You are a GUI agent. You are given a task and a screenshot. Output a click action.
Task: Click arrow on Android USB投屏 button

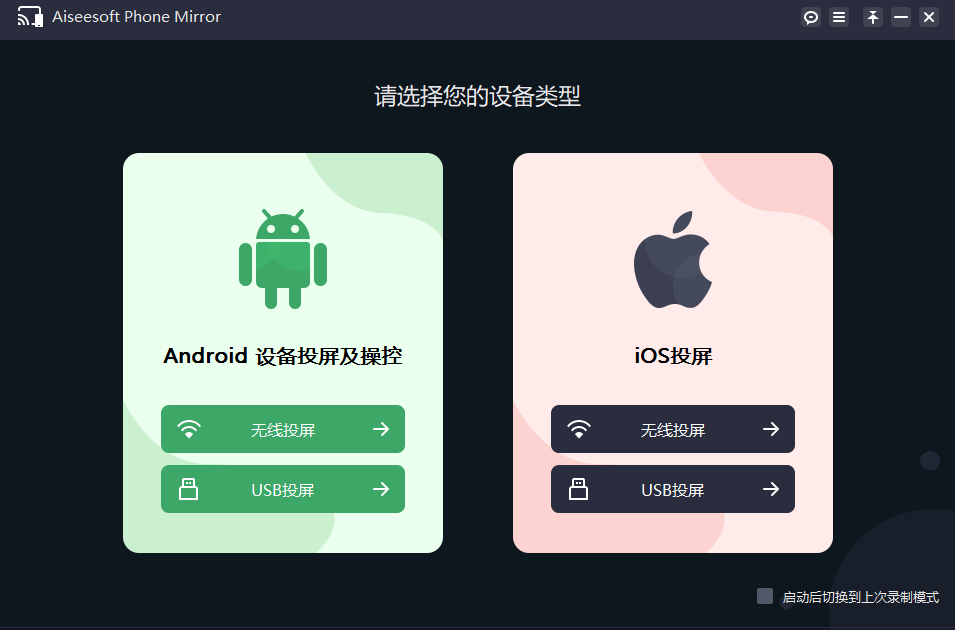(381, 489)
